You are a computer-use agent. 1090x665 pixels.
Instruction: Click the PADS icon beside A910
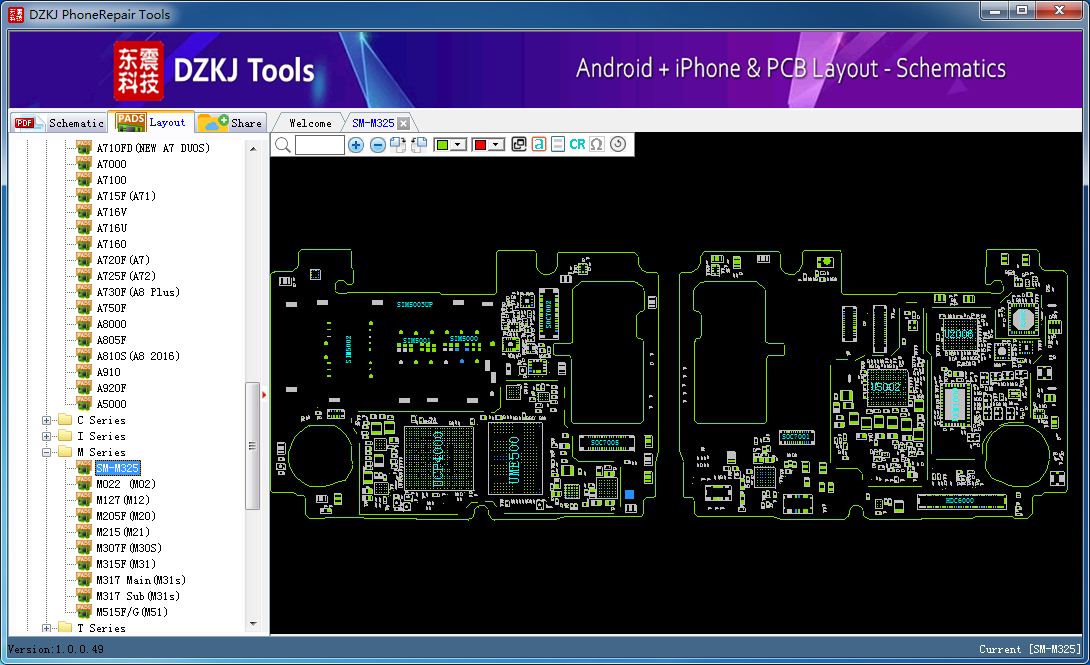pos(84,371)
